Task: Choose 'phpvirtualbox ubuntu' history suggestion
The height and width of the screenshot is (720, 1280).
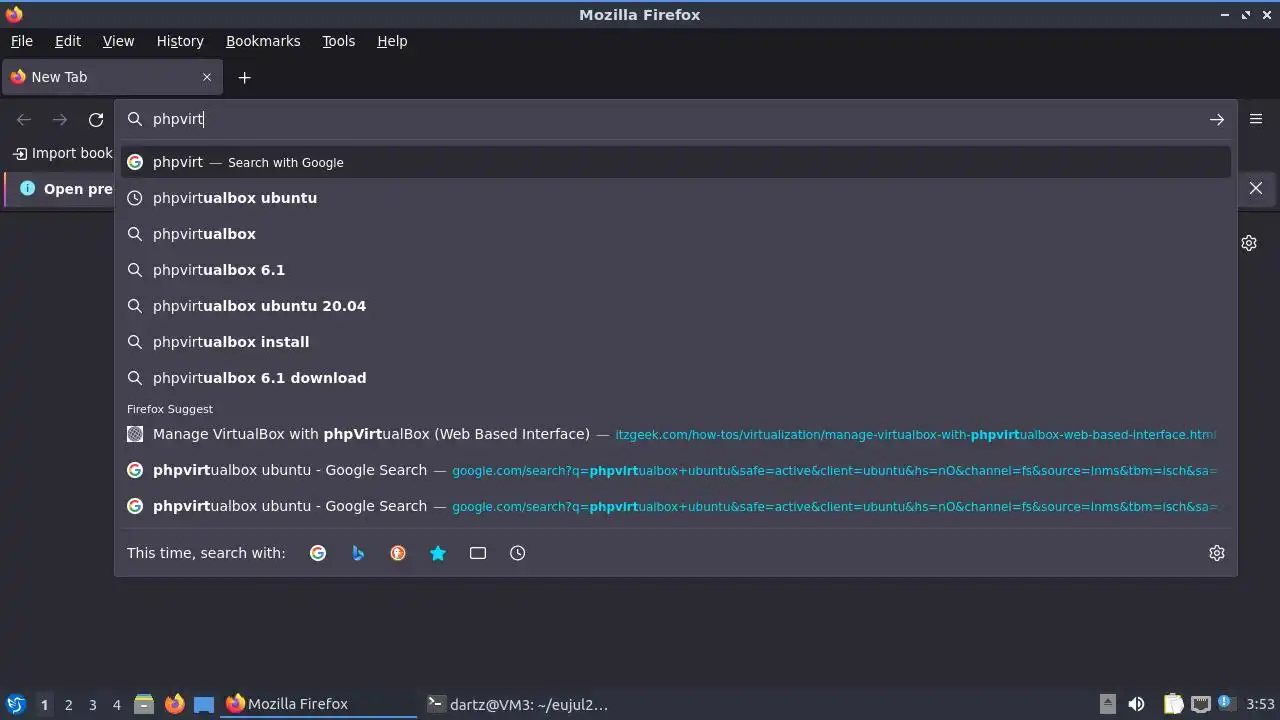Action: (675, 198)
